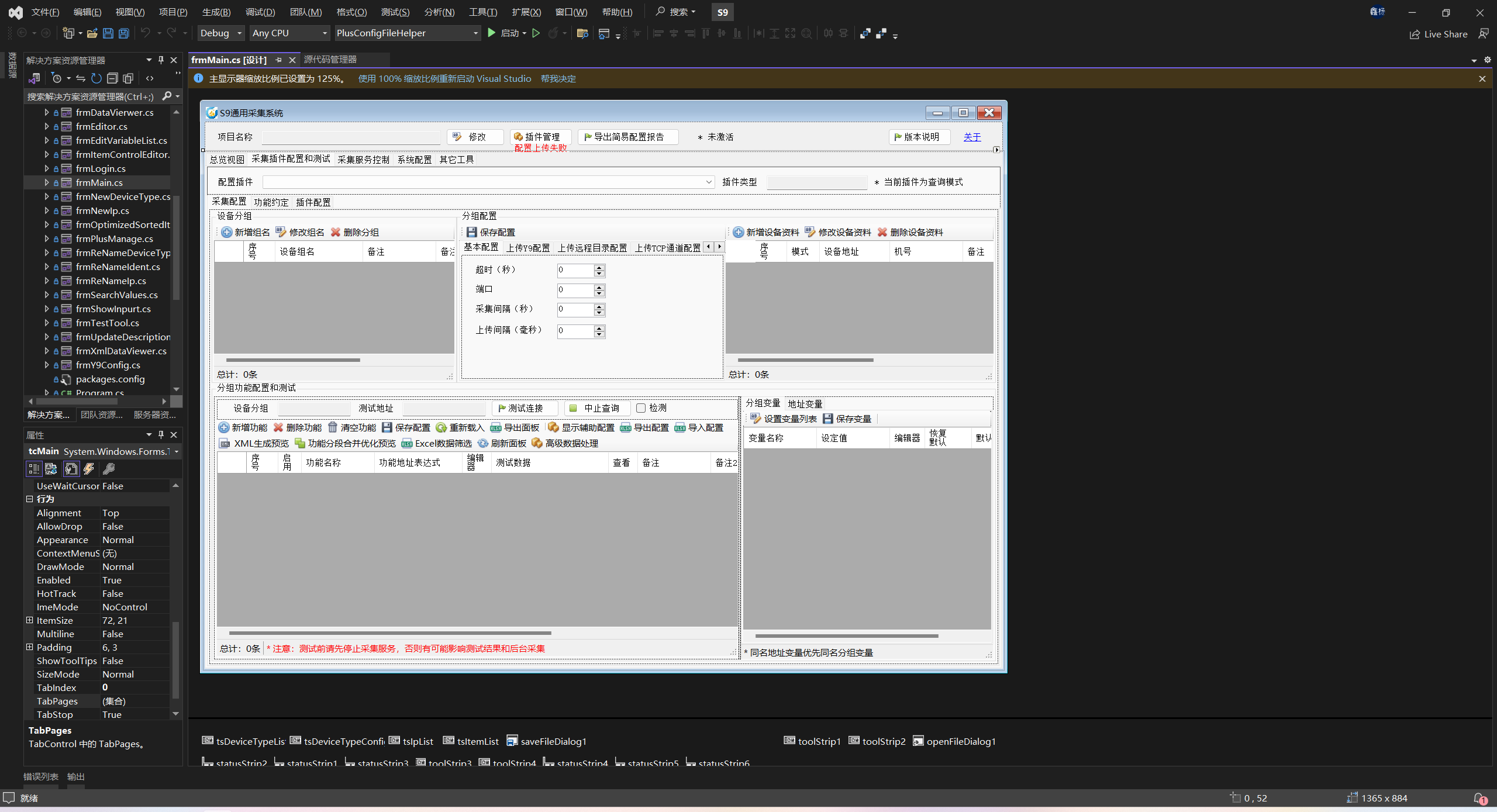Click the Events lightning icon in Properties
This screenshot has width=1497, height=812.
pos(89,468)
